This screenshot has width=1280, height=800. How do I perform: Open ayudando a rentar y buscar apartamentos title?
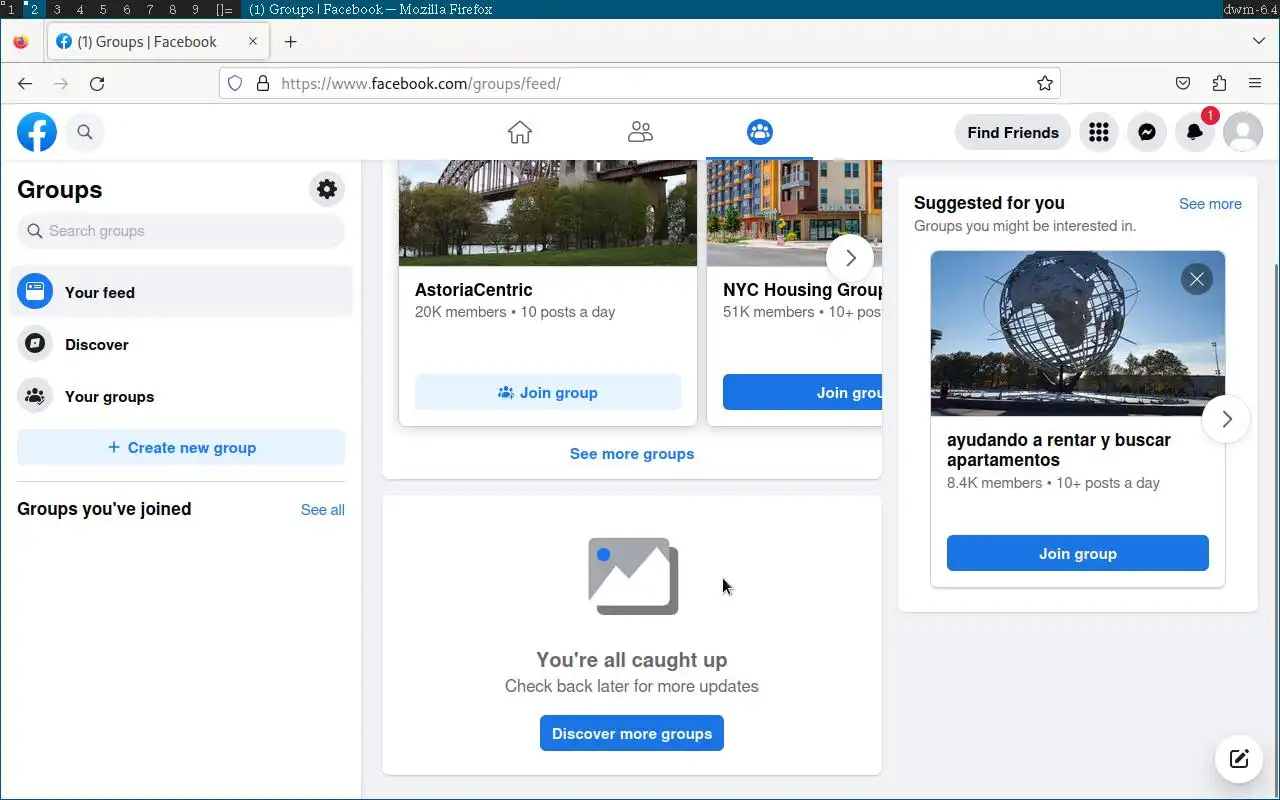[x=1059, y=450]
